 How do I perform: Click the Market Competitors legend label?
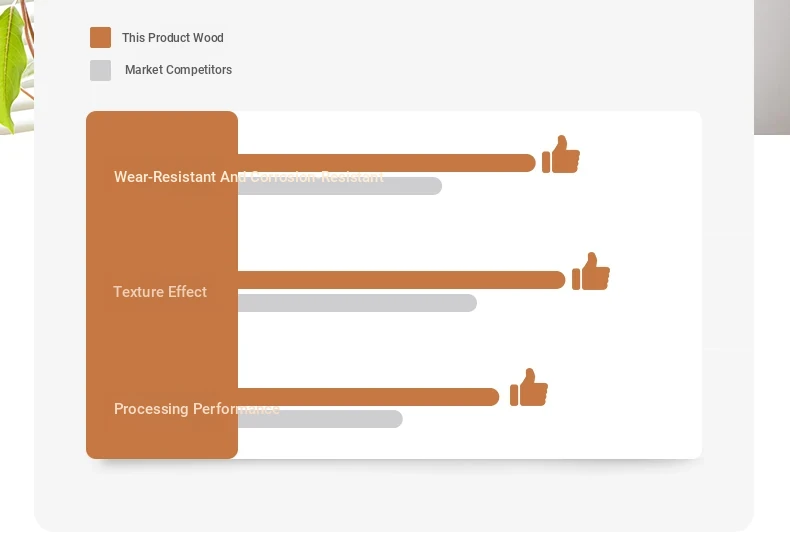178,70
